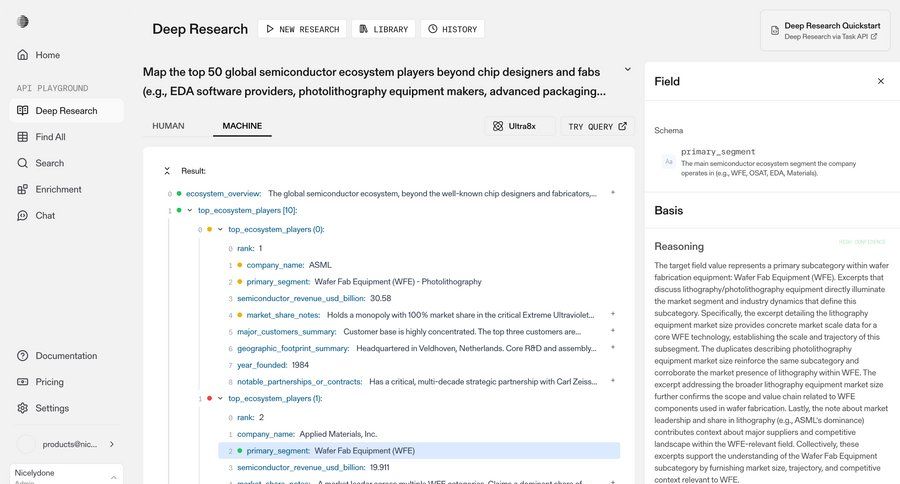Click the Search magnifier icon
The image size is (900, 484).
[23, 163]
